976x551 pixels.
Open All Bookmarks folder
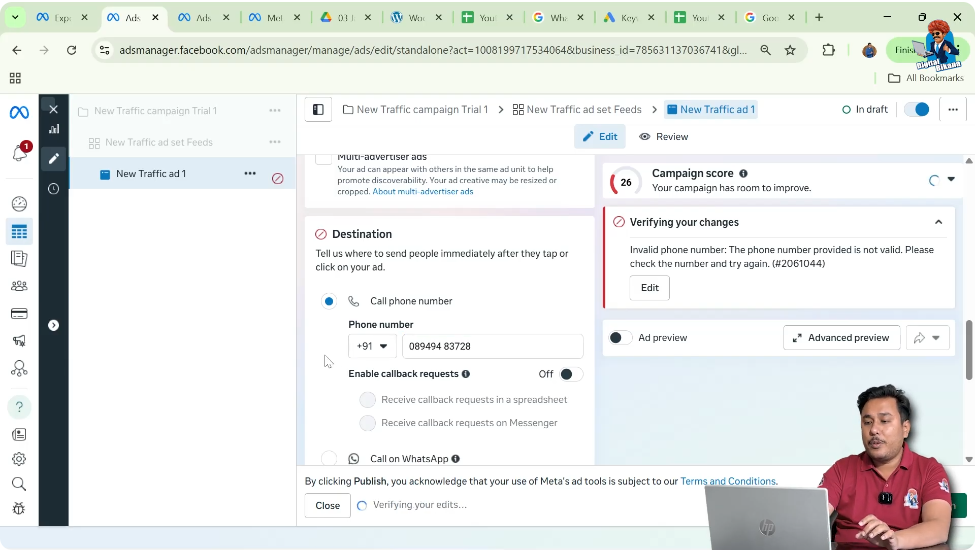[926, 78]
